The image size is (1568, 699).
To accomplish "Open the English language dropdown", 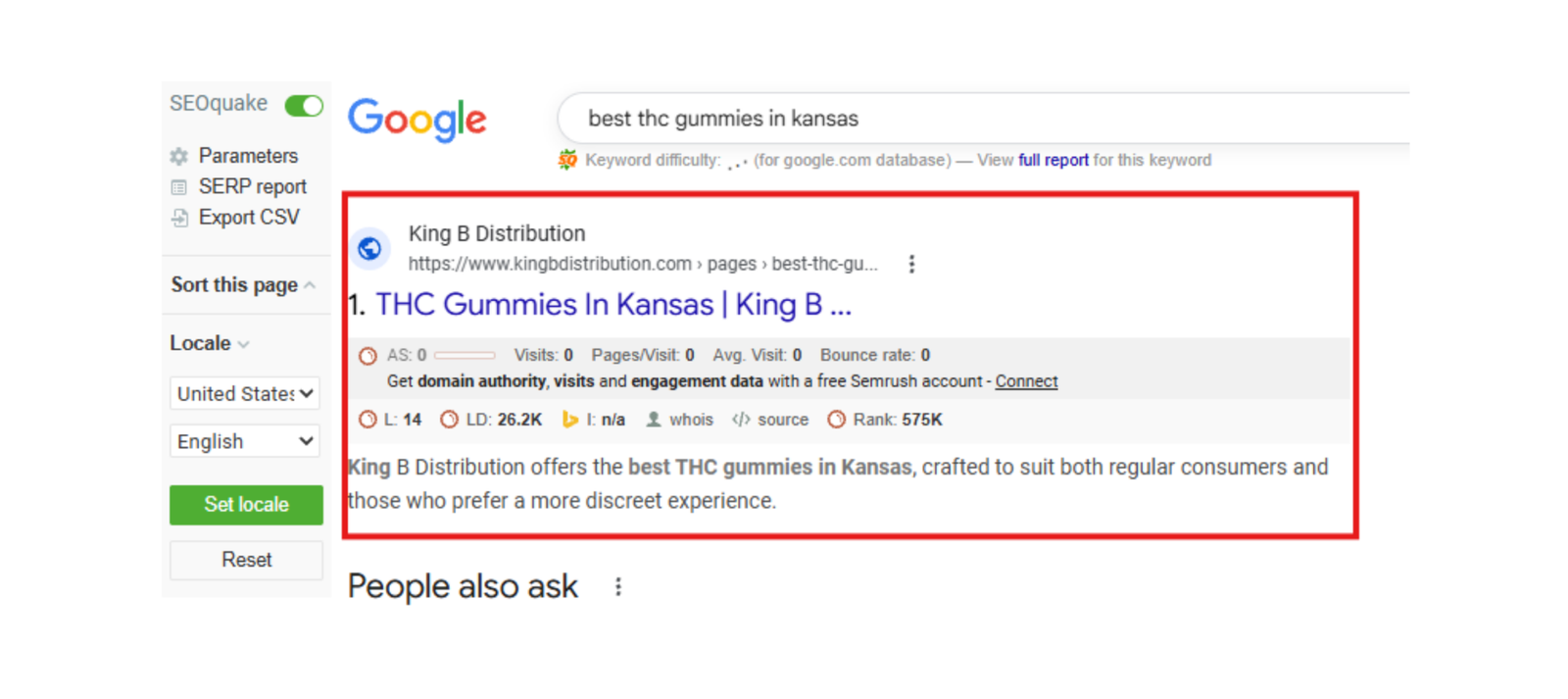I will coord(245,441).
